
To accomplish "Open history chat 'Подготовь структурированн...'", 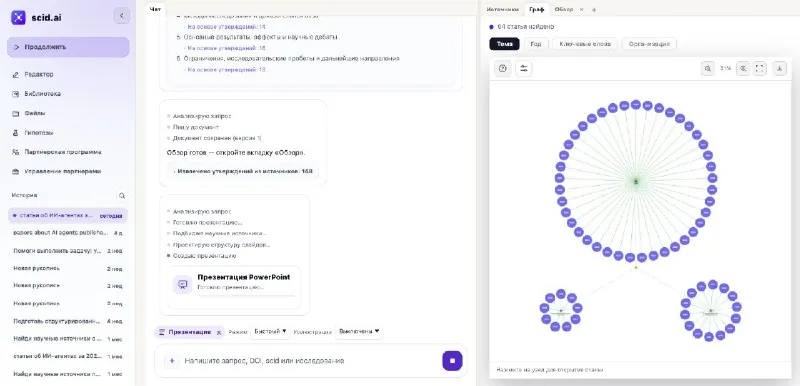I will coord(68,321).
